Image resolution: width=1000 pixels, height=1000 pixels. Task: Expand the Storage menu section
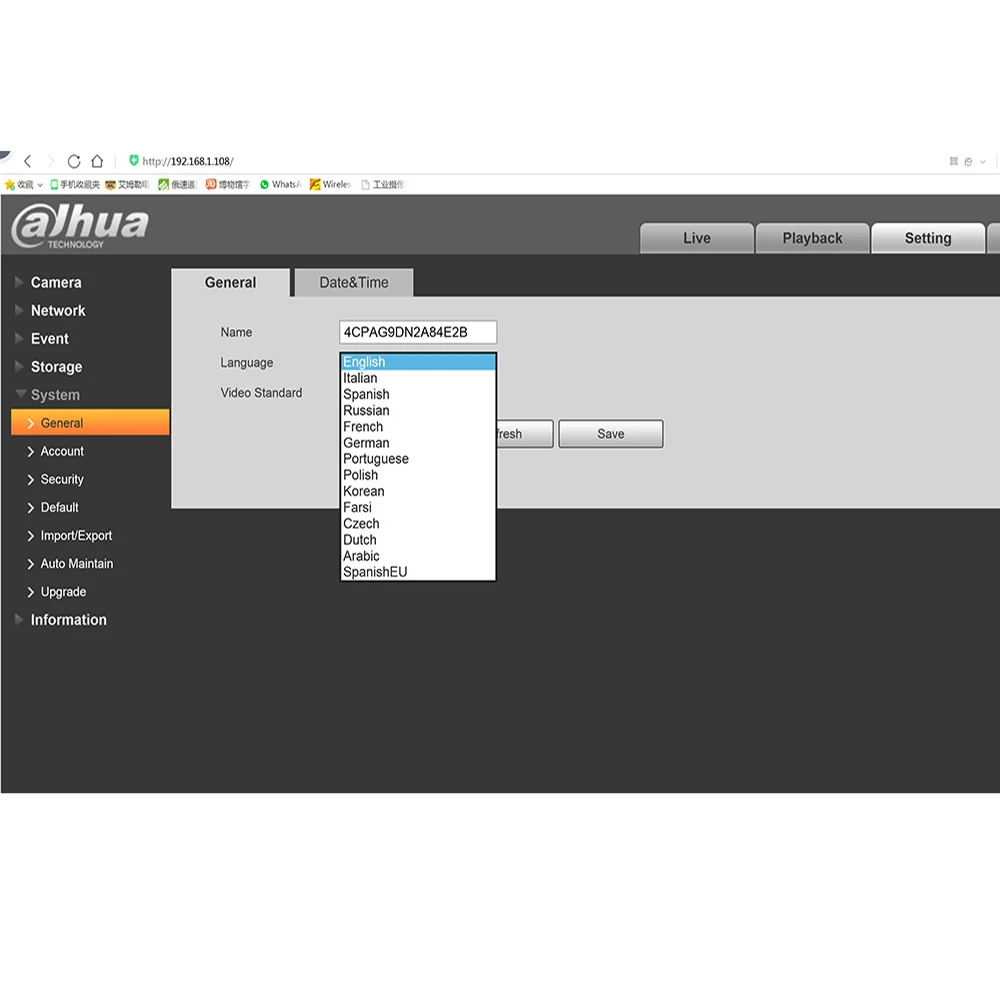pos(49,367)
